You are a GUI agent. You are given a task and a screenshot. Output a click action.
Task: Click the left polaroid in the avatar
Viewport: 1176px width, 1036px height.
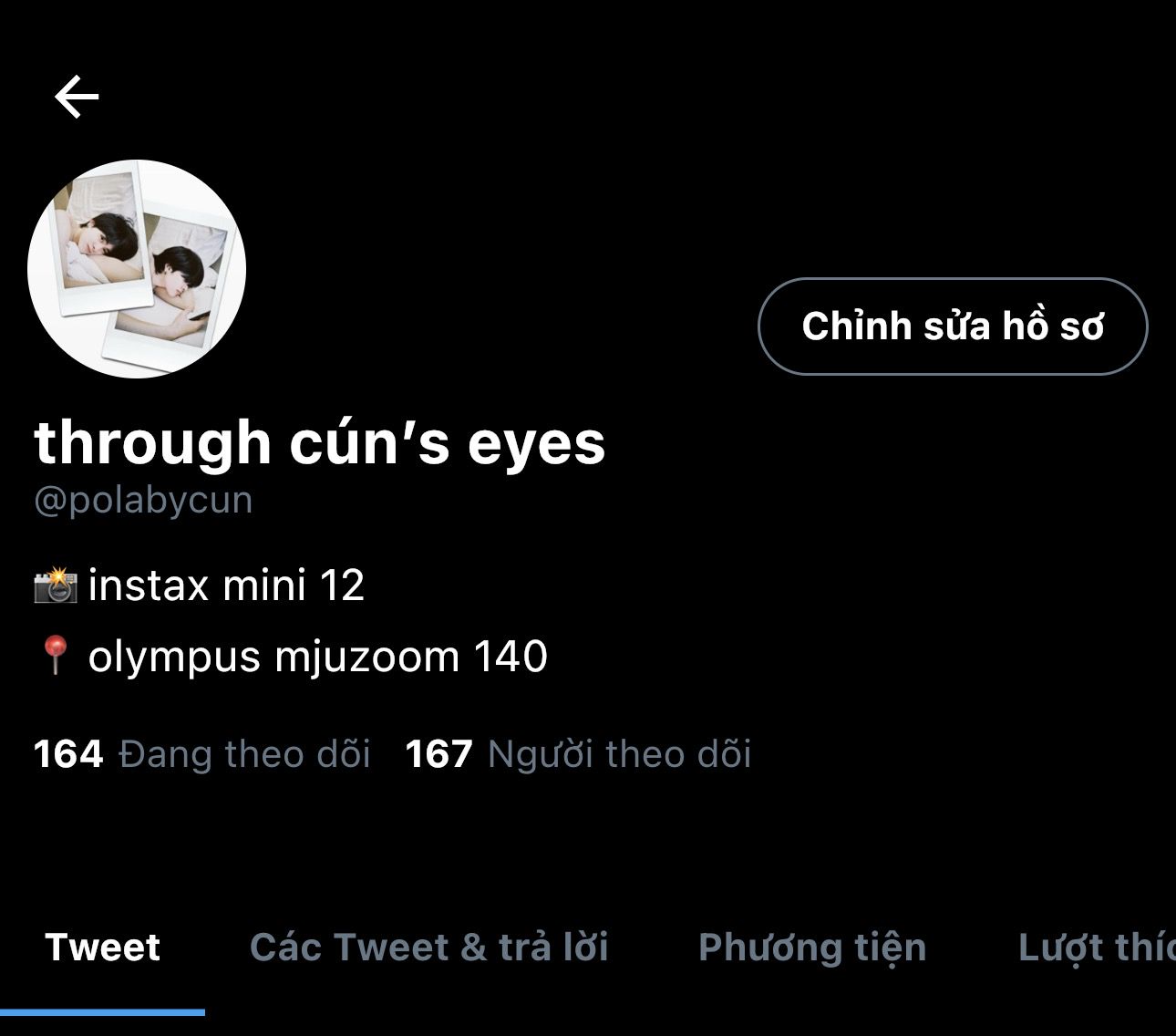point(98,238)
